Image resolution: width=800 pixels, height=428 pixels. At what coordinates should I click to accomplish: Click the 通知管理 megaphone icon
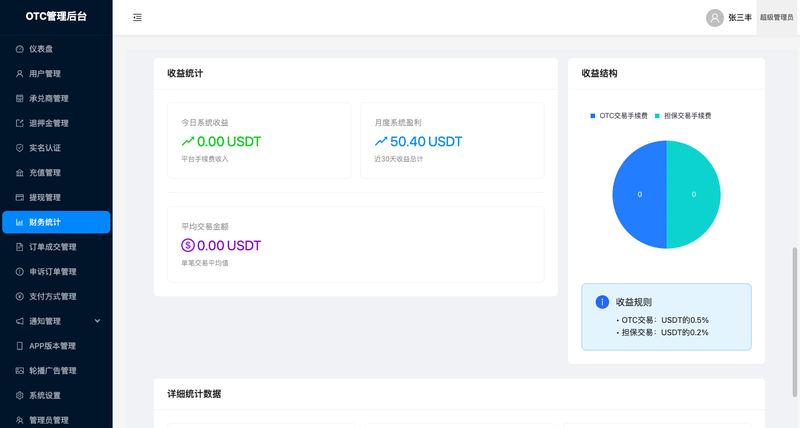[x=19, y=321]
